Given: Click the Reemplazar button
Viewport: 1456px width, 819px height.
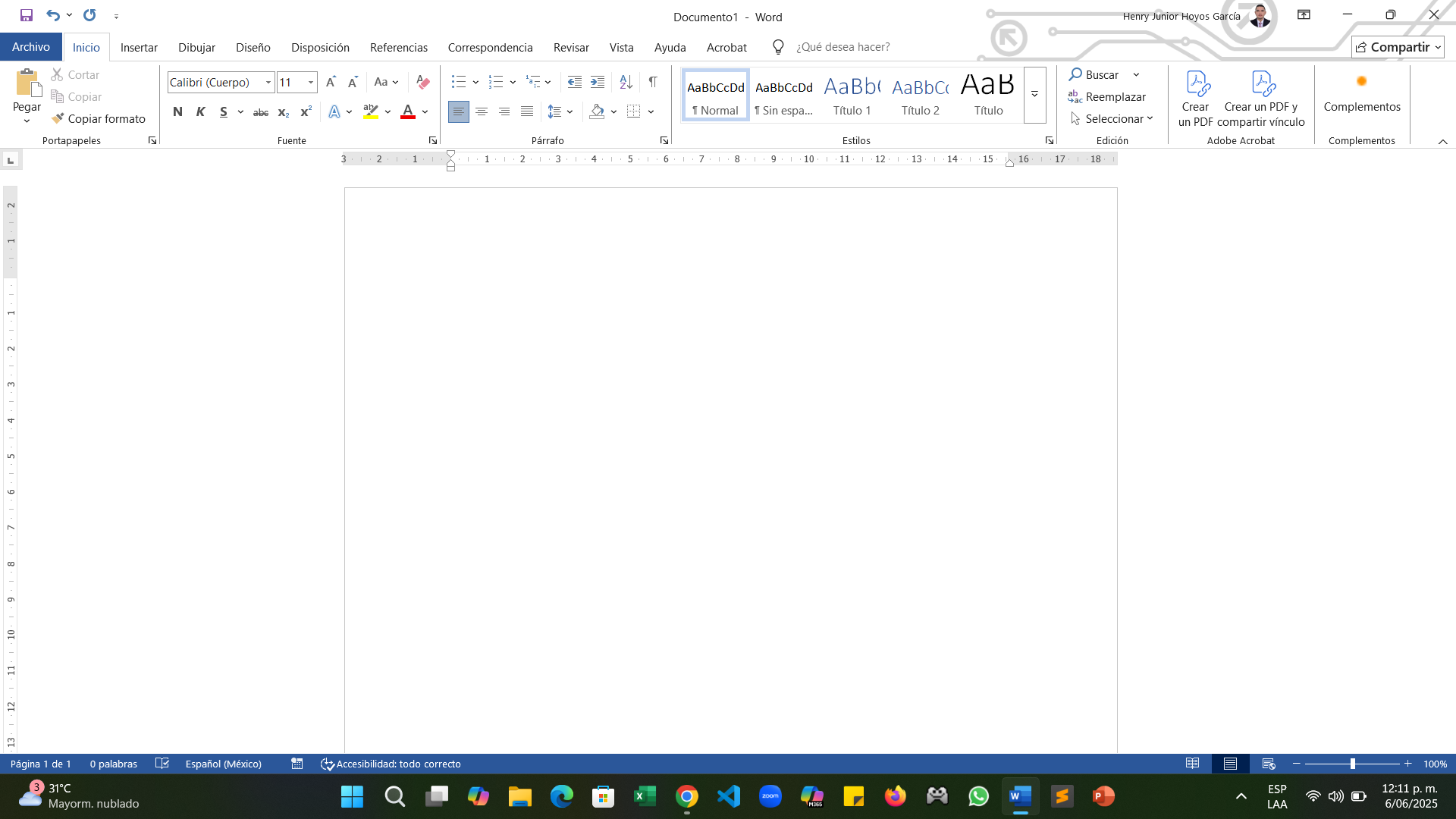Looking at the screenshot, I should (1108, 97).
